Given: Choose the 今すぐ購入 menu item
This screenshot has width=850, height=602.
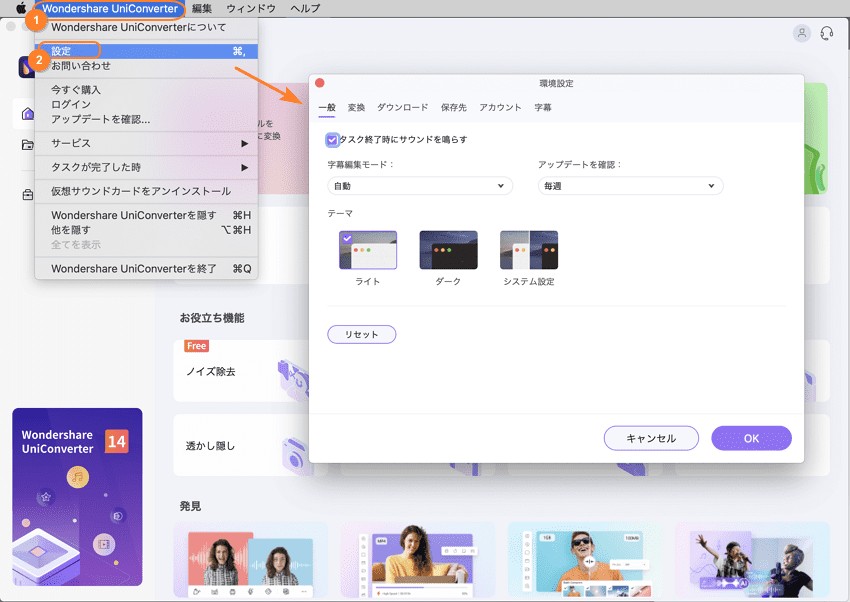Looking at the screenshot, I should pyautogui.click(x=146, y=89).
